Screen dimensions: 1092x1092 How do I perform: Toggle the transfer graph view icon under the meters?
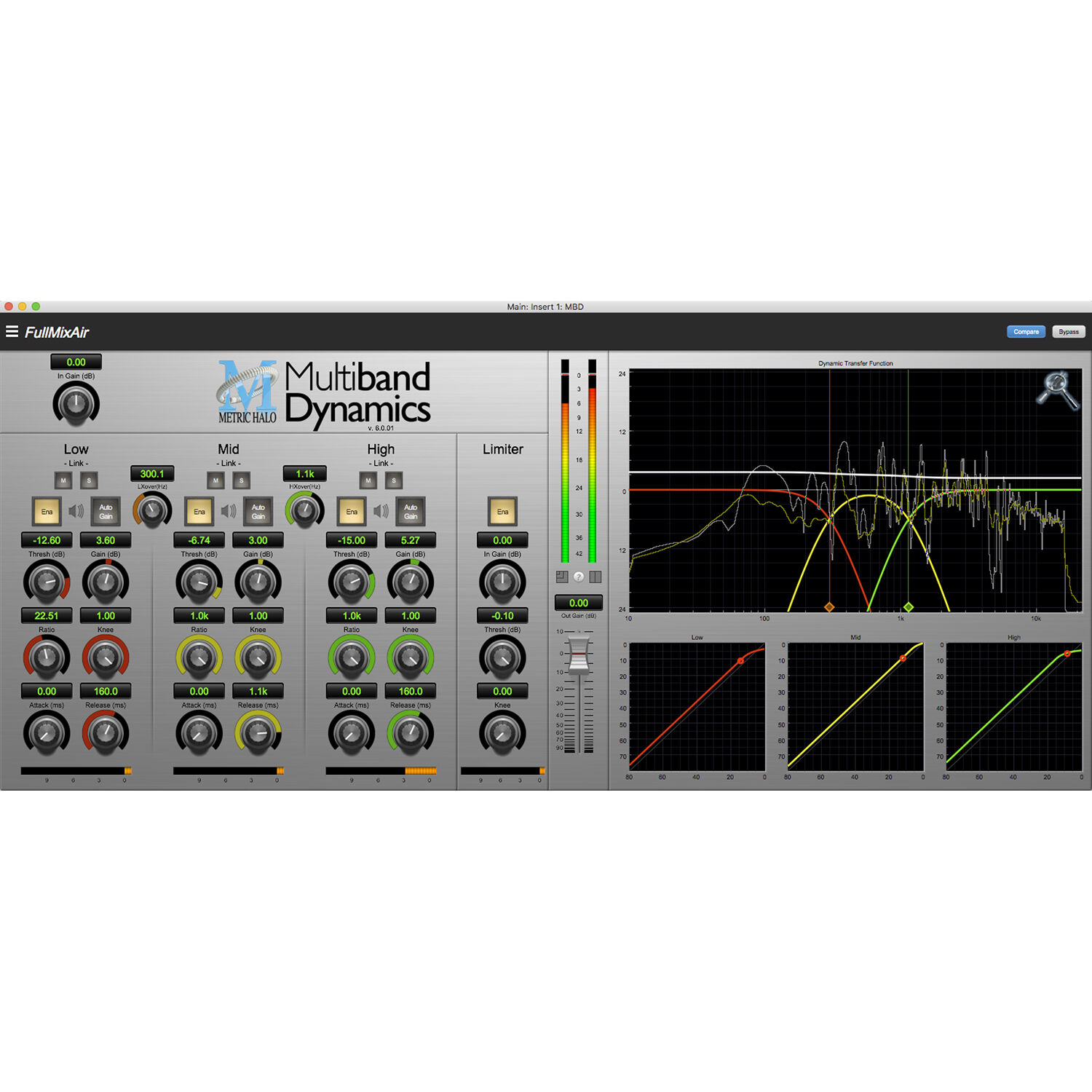pos(562,577)
